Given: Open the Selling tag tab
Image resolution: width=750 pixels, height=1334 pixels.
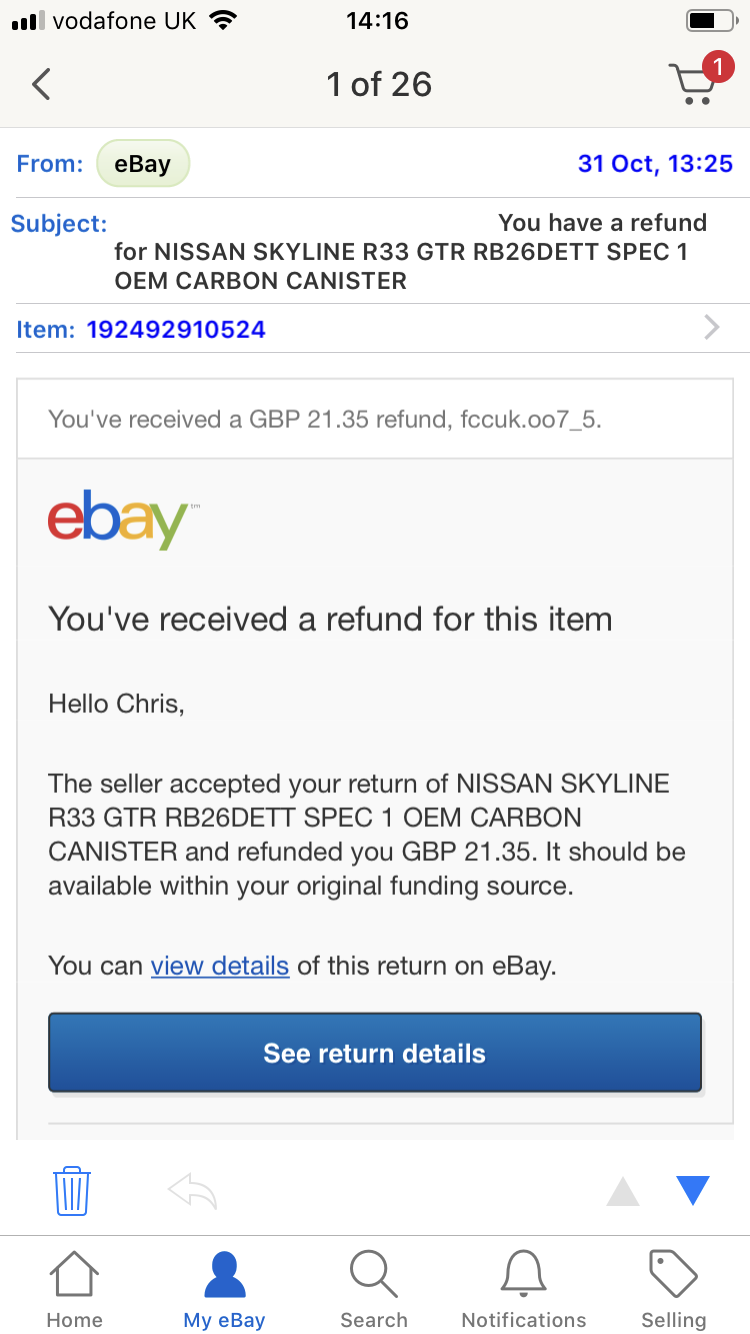Looking at the screenshot, I should [674, 1290].
